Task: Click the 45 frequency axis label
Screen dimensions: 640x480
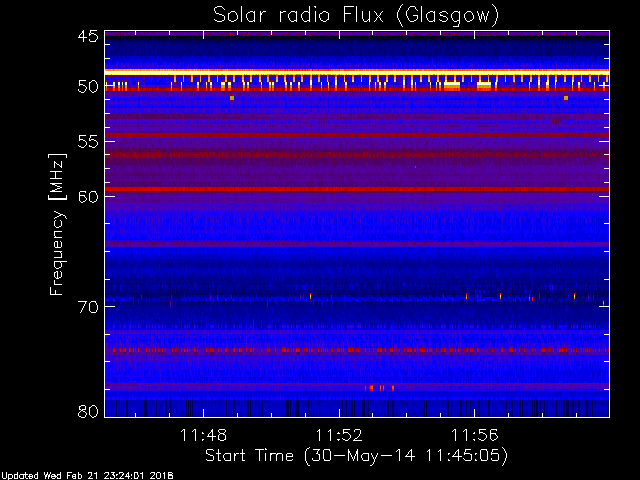Action: point(88,36)
